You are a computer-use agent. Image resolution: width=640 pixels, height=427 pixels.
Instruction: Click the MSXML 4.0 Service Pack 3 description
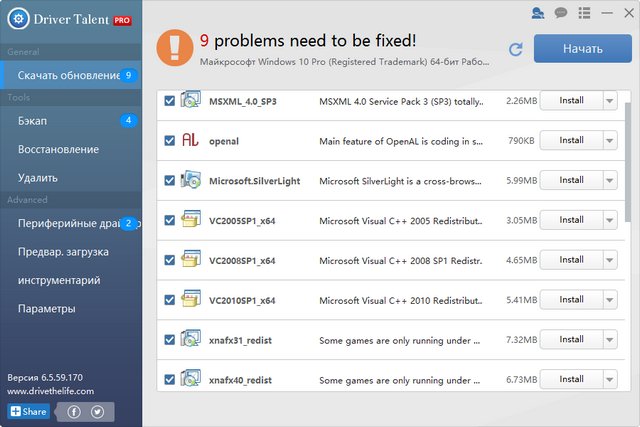(x=401, y=101)
